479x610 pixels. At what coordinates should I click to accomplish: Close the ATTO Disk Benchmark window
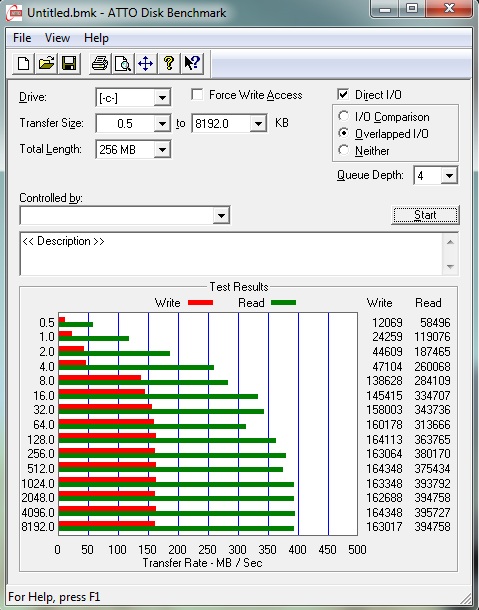click(x=449, y=9)
